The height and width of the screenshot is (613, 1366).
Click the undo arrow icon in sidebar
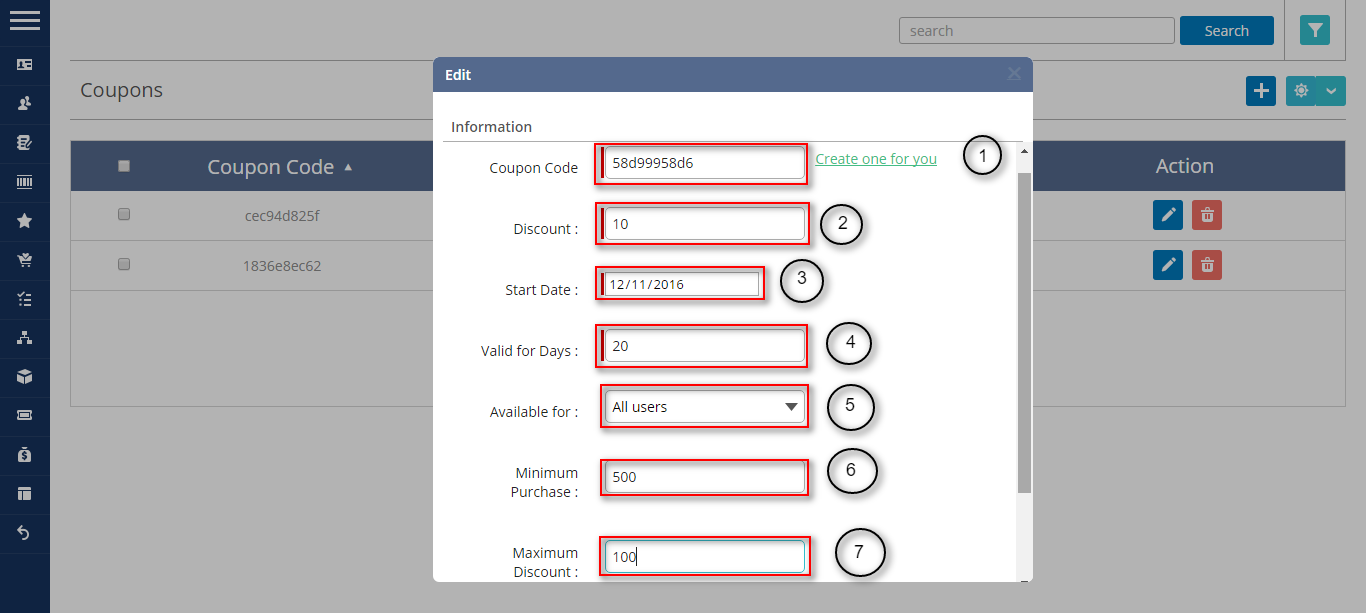pos(25,533)
